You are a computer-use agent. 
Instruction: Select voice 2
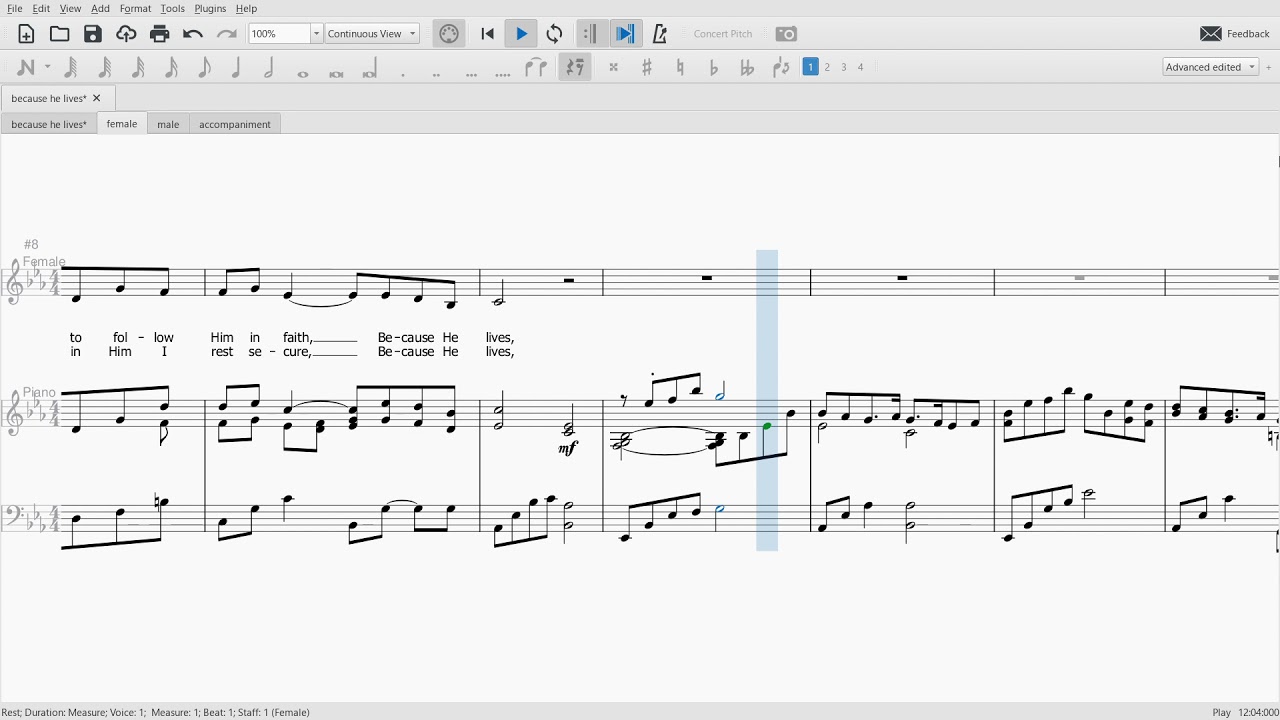(x=828, y=67)
